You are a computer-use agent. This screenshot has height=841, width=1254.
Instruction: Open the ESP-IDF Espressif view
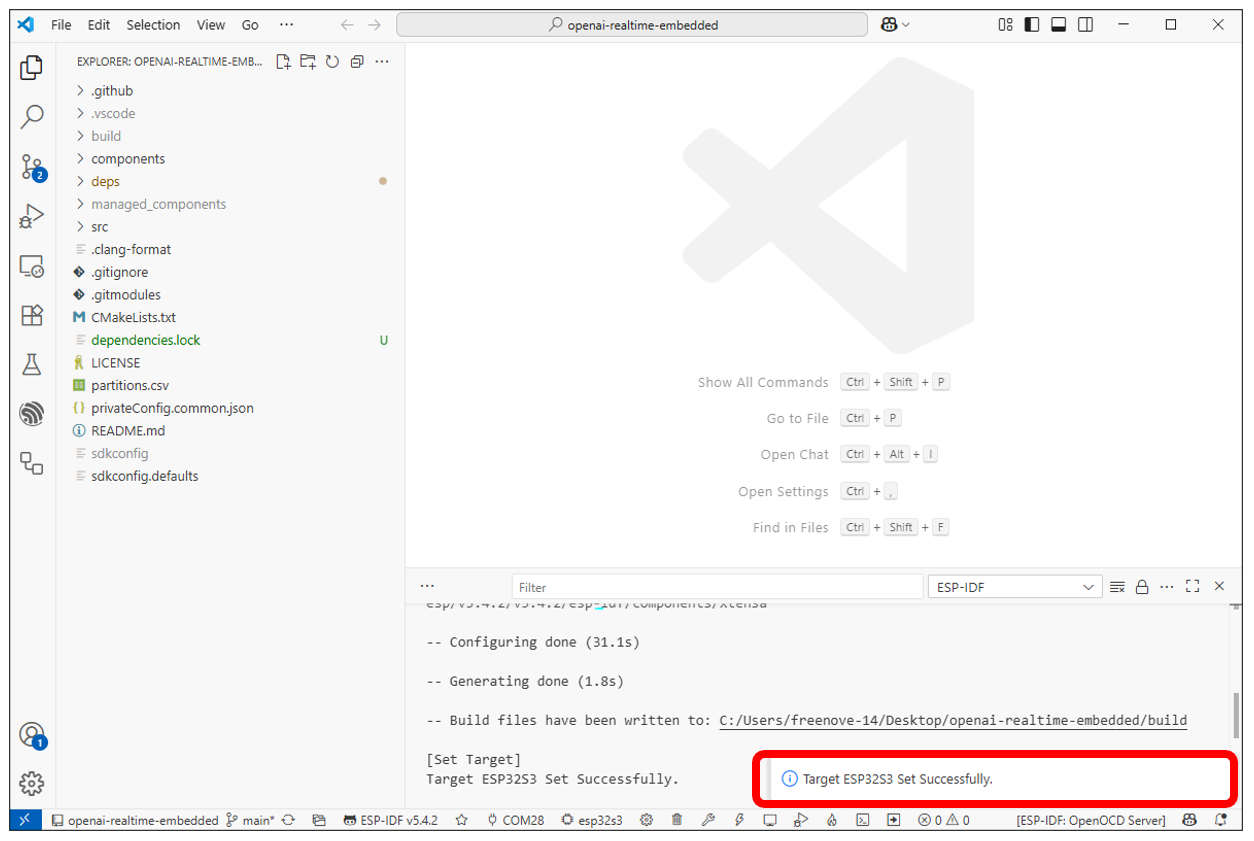[32, 414]
